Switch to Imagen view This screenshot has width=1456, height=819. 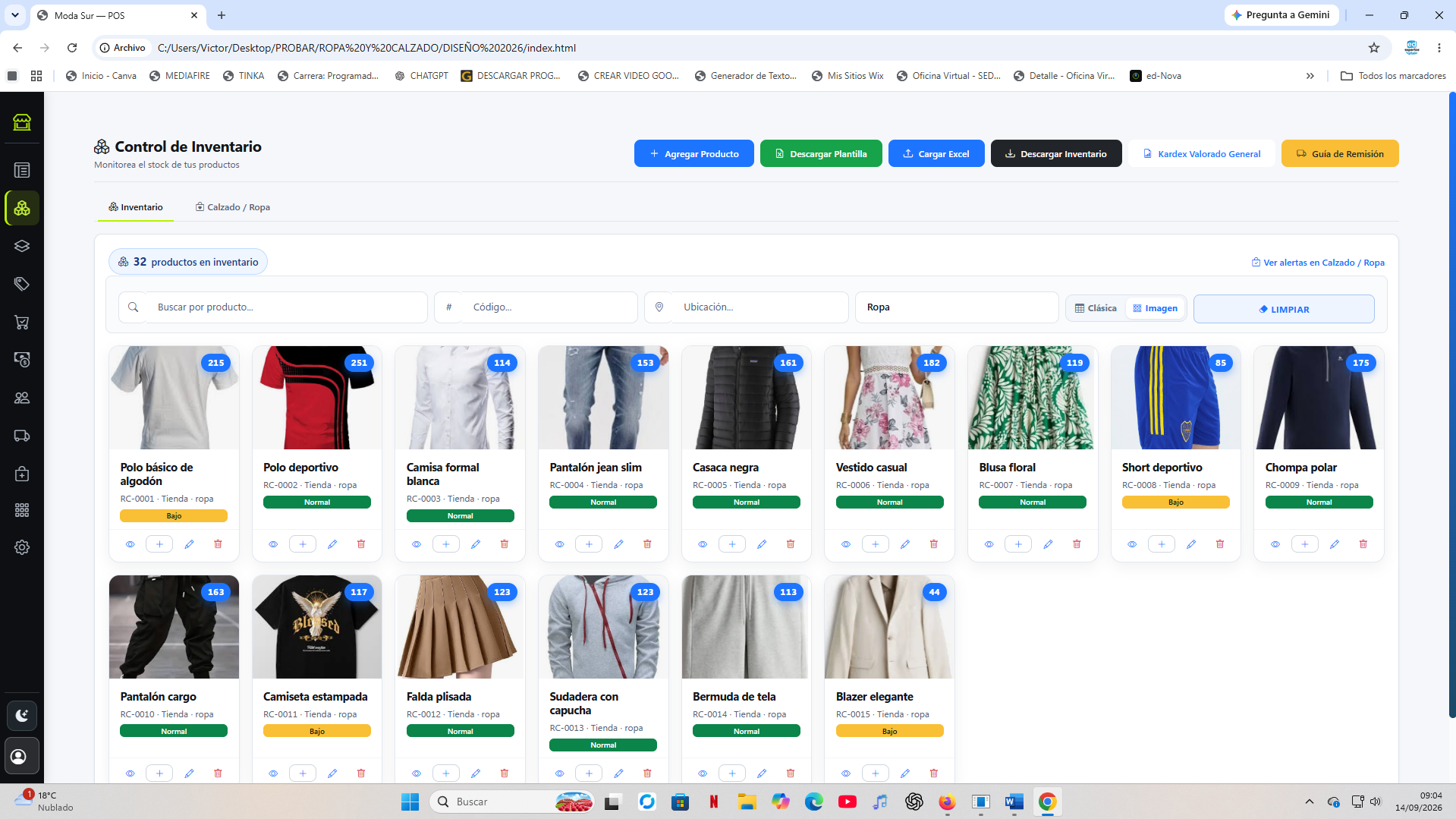pyautogui.click(x=1155, y=308)
